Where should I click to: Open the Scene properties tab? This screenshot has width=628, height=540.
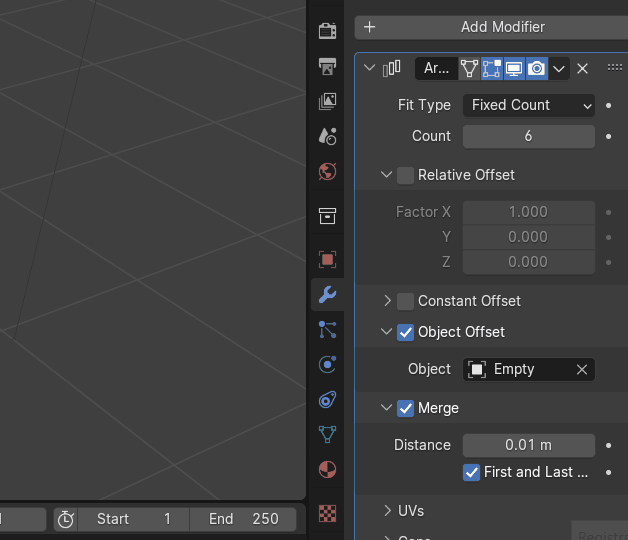click(327, 137)
